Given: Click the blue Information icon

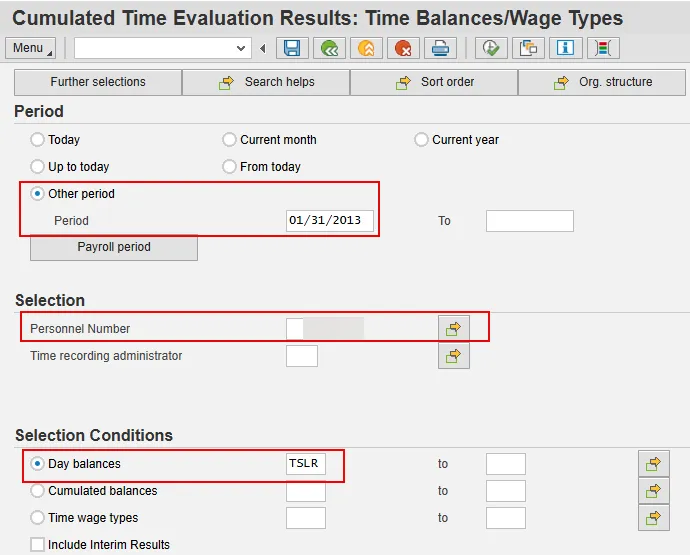Looking at the screenshot, I should click(565, 48).
